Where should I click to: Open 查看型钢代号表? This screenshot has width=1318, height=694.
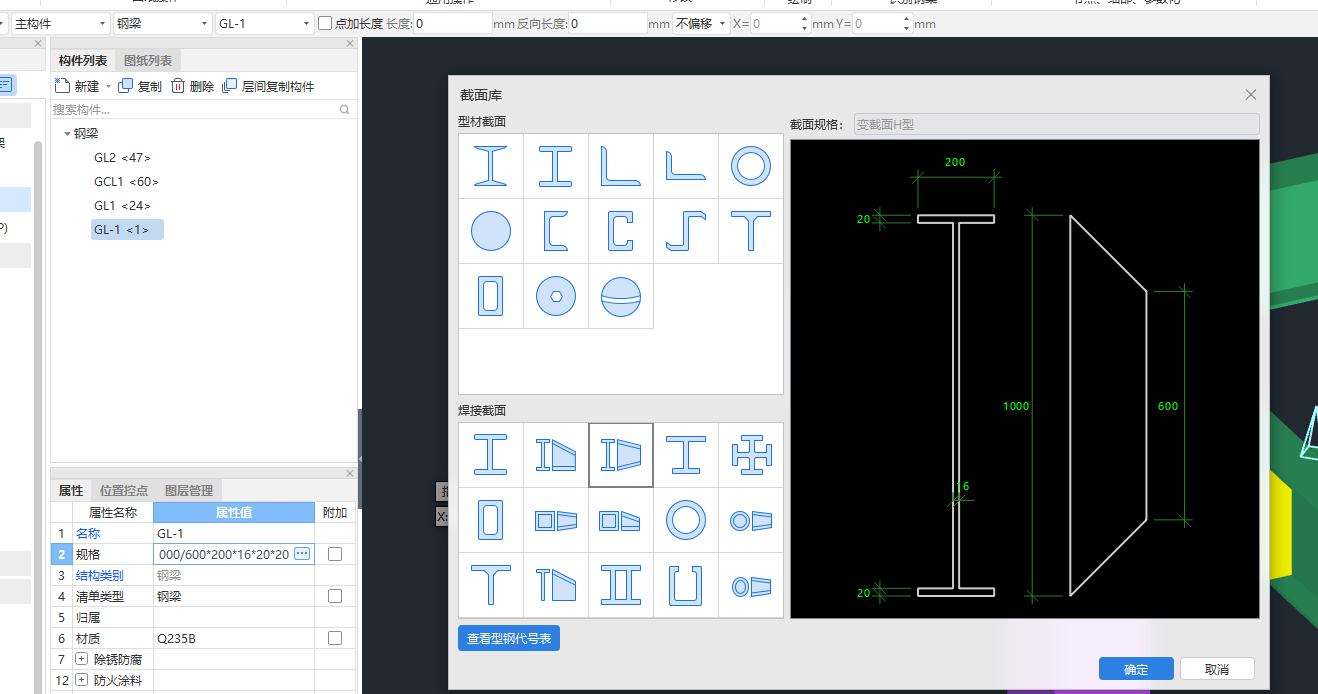click(509, 638)
